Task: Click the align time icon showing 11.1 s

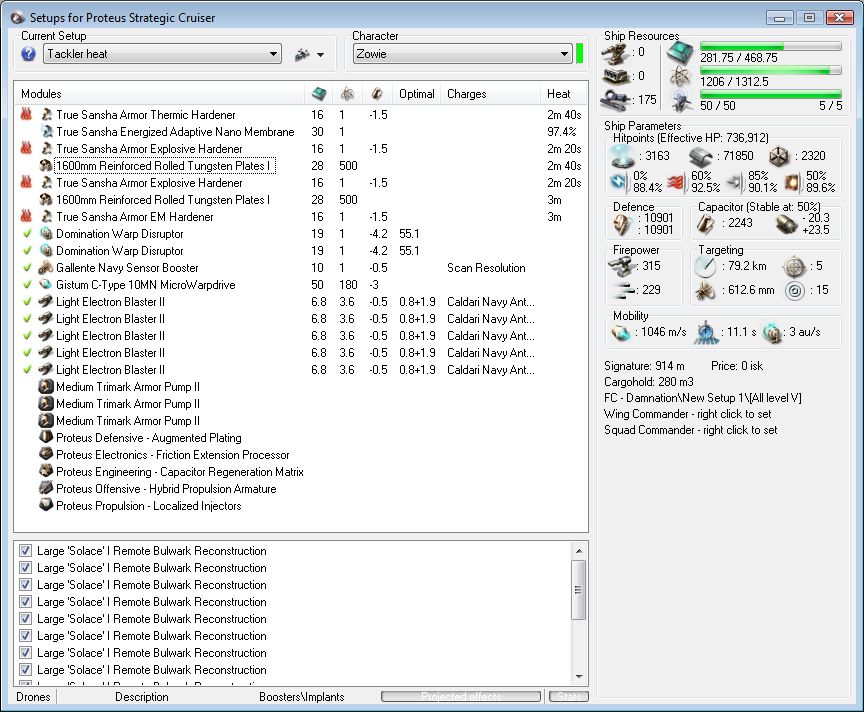Action: [x=706, y=333]
